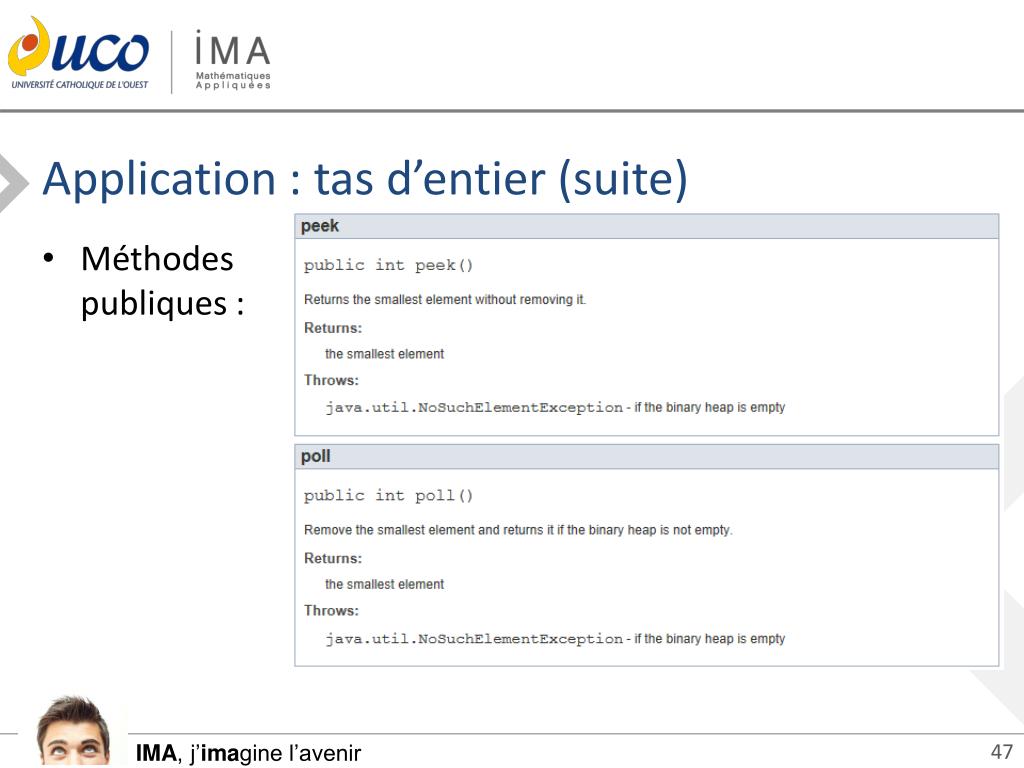Click the UCO university logo
This screenshot has width=1024, height=768.
click(x=78, y=54)
